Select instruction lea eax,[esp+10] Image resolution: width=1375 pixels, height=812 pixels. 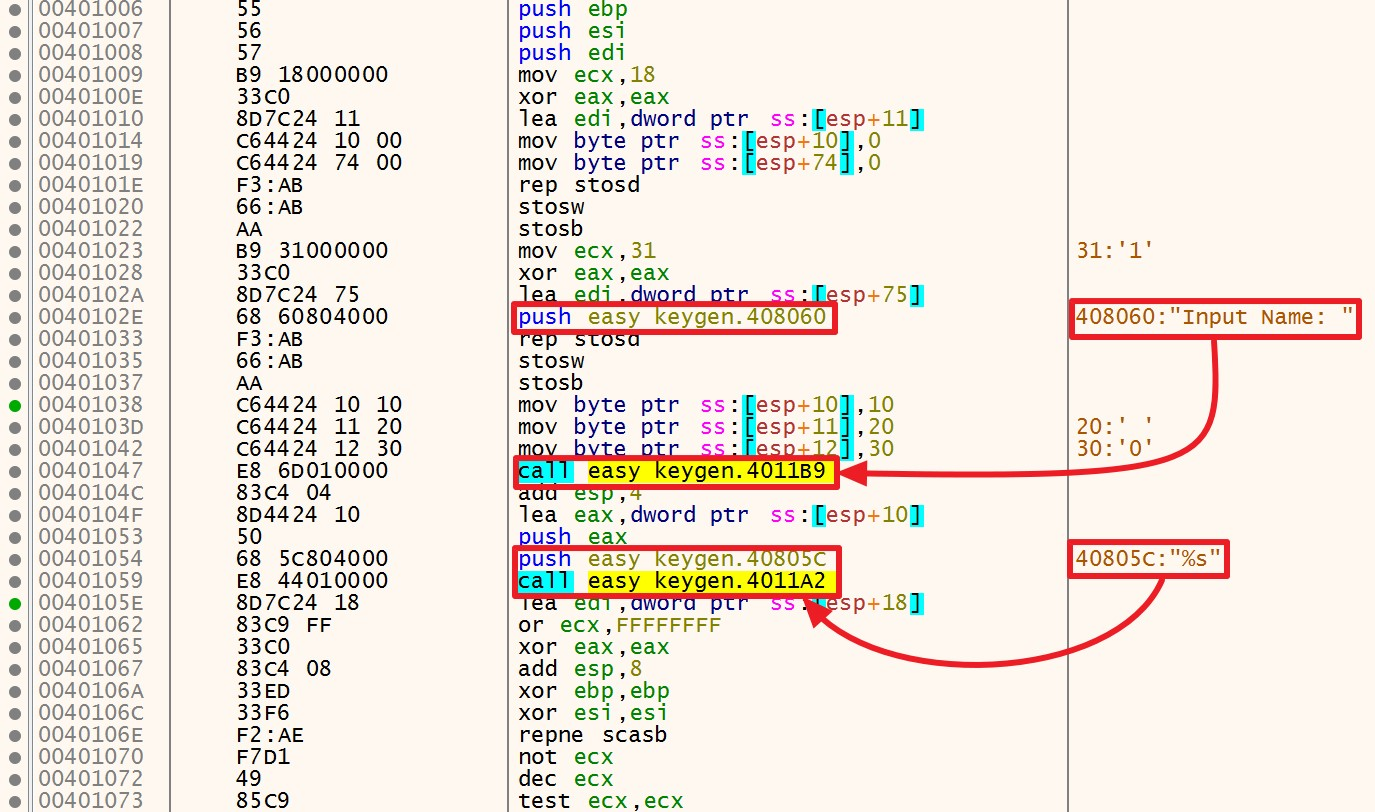pos(721,515)
